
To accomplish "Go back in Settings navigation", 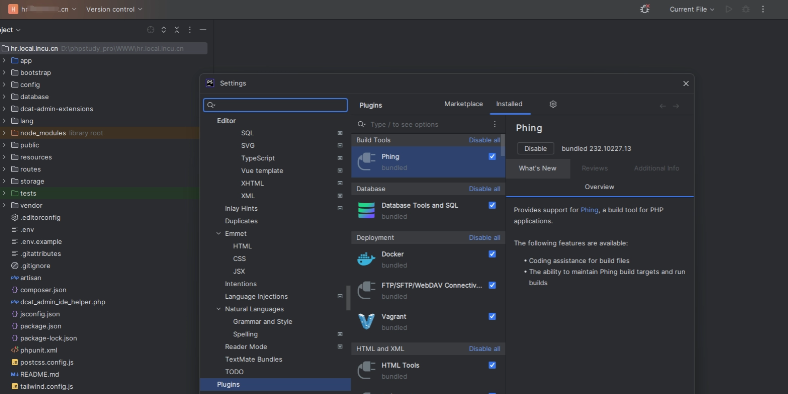I will [x=662, y=106].
